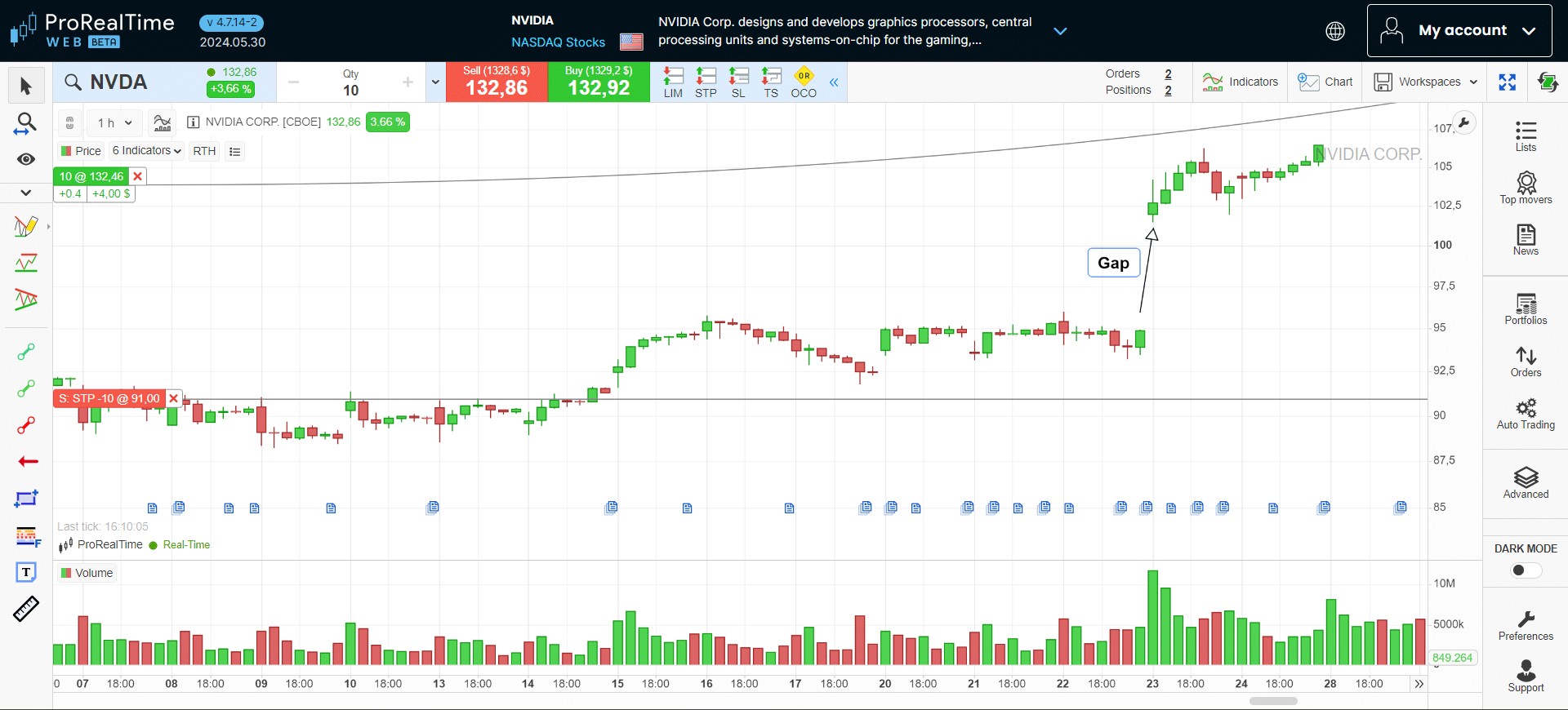The width and height of the screenshot is (1568, 710).
Task: Increase the order quantity with plus
Action: point(408,82)
